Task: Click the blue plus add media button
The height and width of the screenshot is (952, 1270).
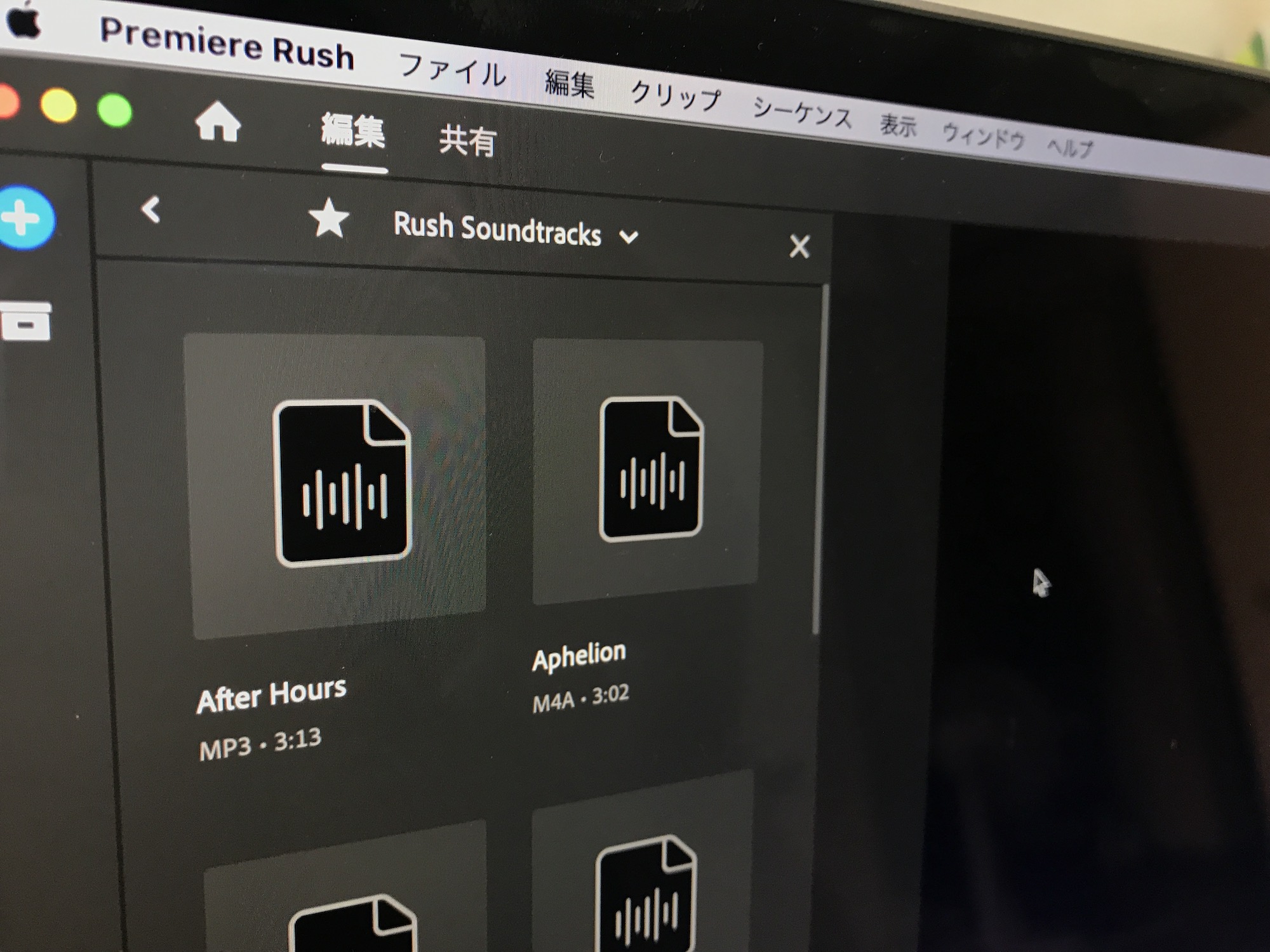Action: pos(25,218)
